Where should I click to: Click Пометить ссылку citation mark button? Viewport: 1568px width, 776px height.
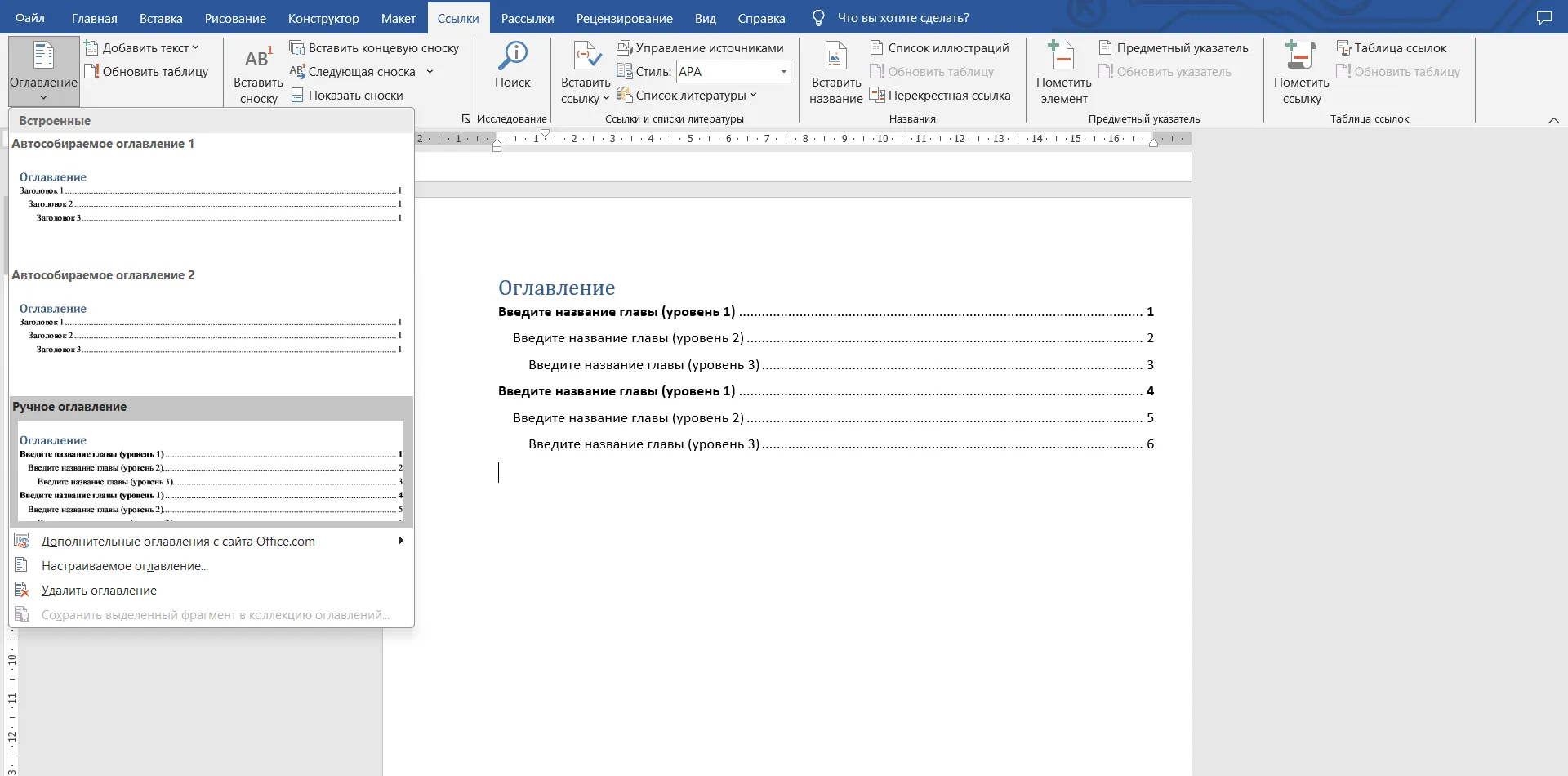(x=1301, y=74)
